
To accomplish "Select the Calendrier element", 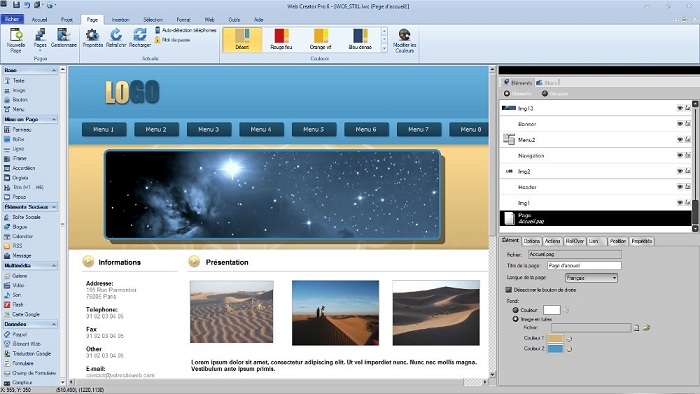I will pyautogui.click(x=19, y=236).
